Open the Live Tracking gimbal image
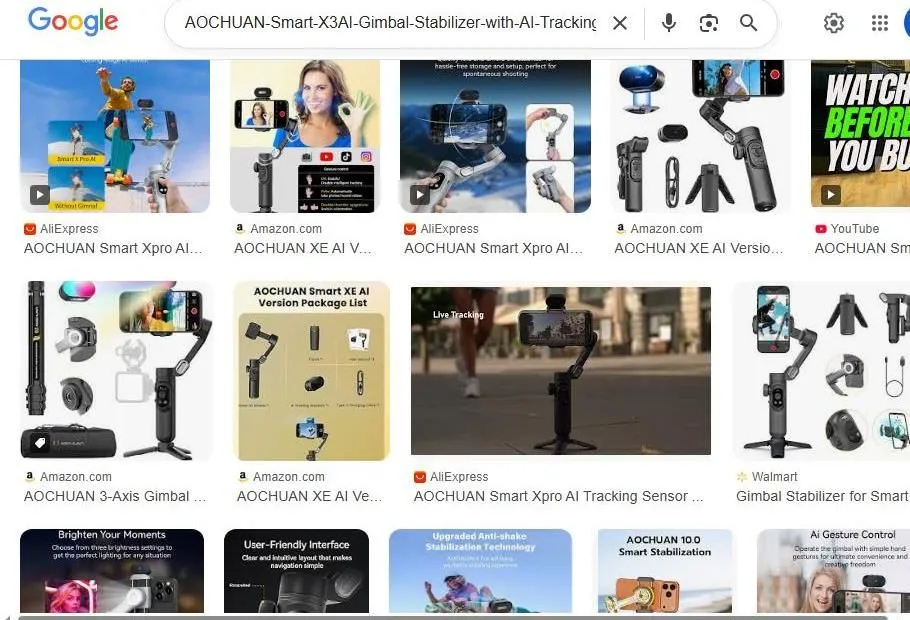Image resolution: width=910 pixels, height=620 pixels. tap(561, 371)
